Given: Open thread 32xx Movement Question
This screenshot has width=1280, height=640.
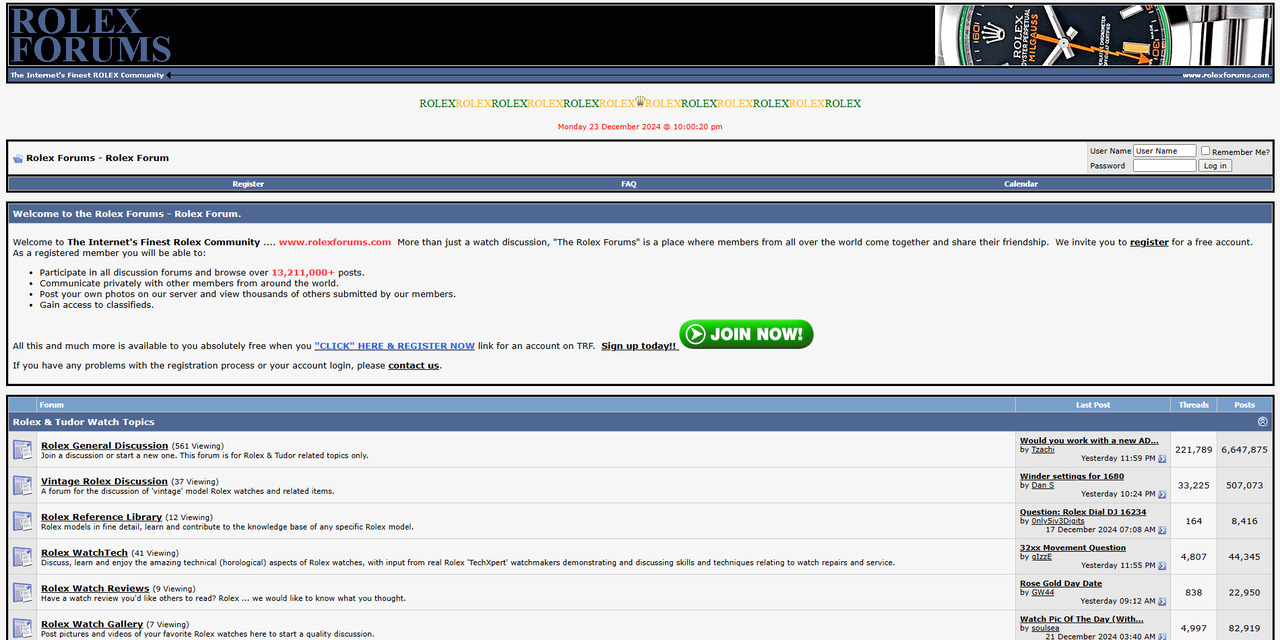Looking at the screenshot, I should pyautogui.click(x=1073, y=548).
